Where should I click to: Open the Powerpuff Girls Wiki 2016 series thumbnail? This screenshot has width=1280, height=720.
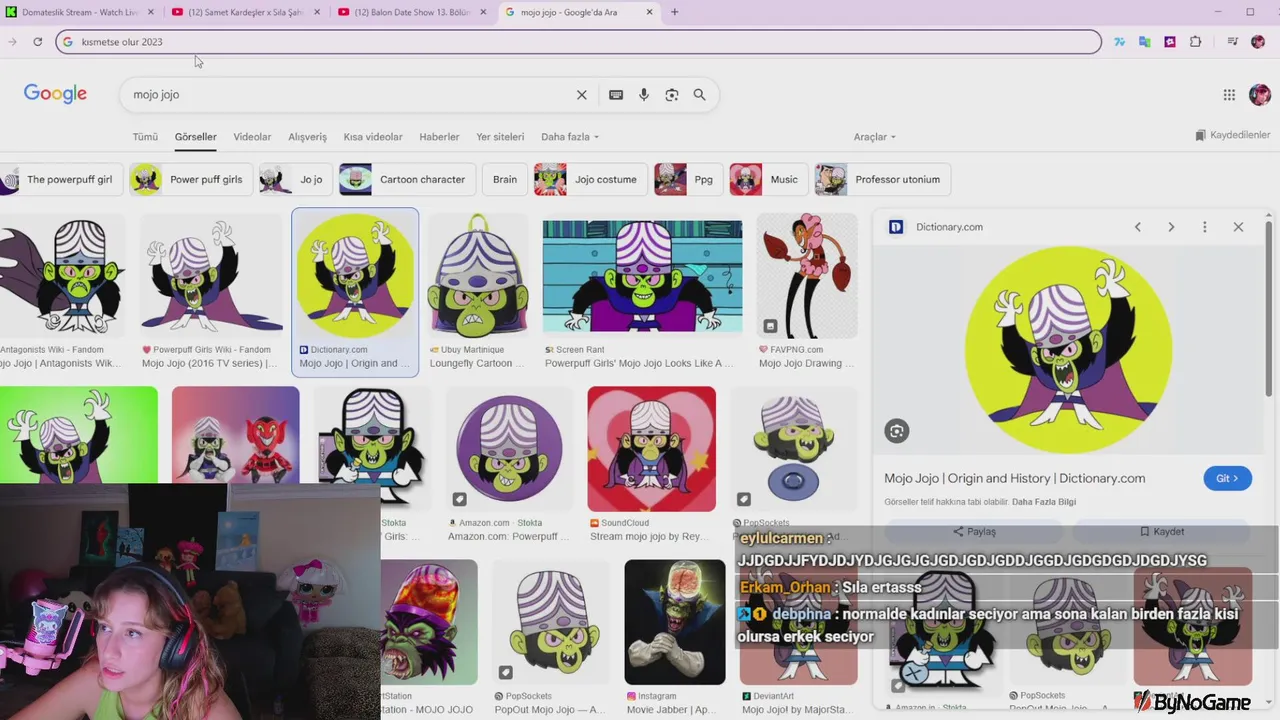(x=211, y=276)
